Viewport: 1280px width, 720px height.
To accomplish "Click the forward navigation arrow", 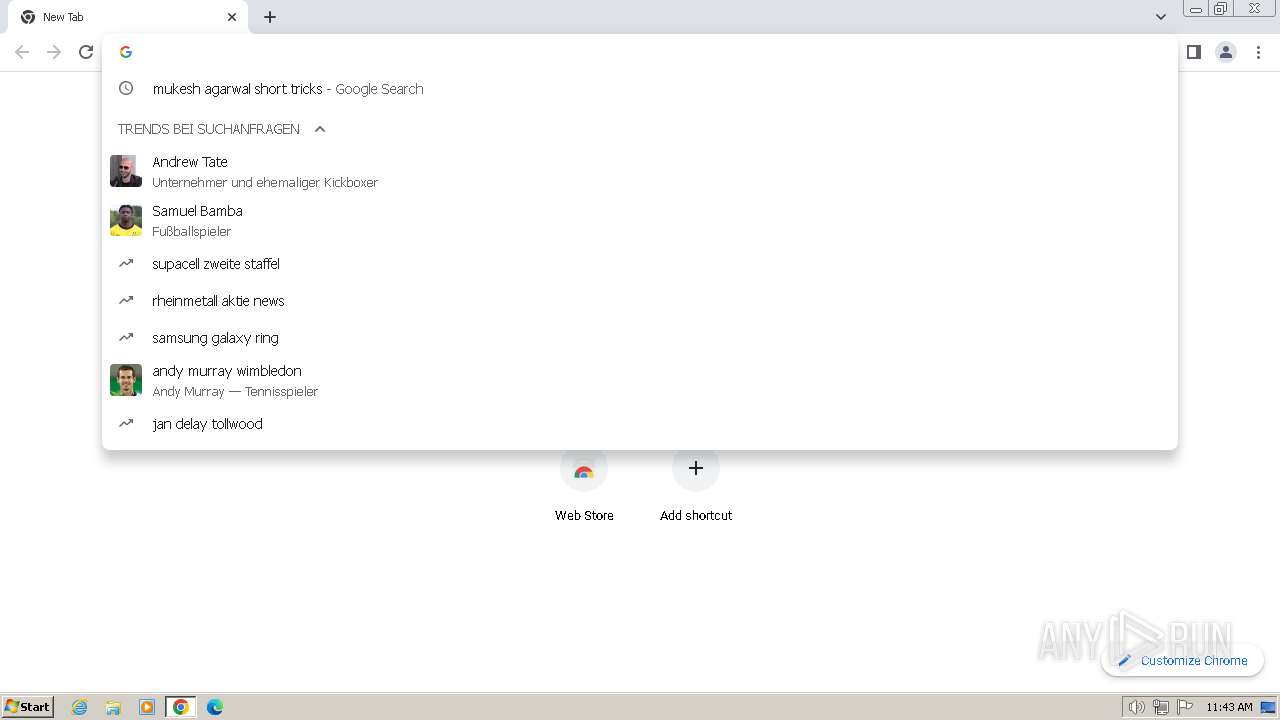I will coord(54,52).
